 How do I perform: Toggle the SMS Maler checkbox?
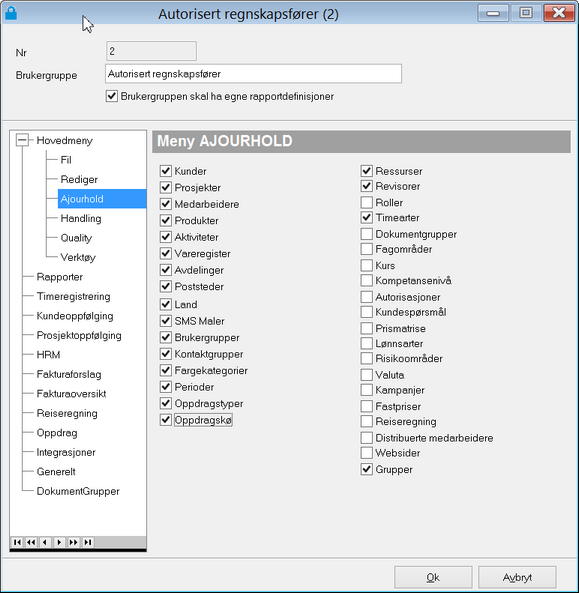pos(166,321)
